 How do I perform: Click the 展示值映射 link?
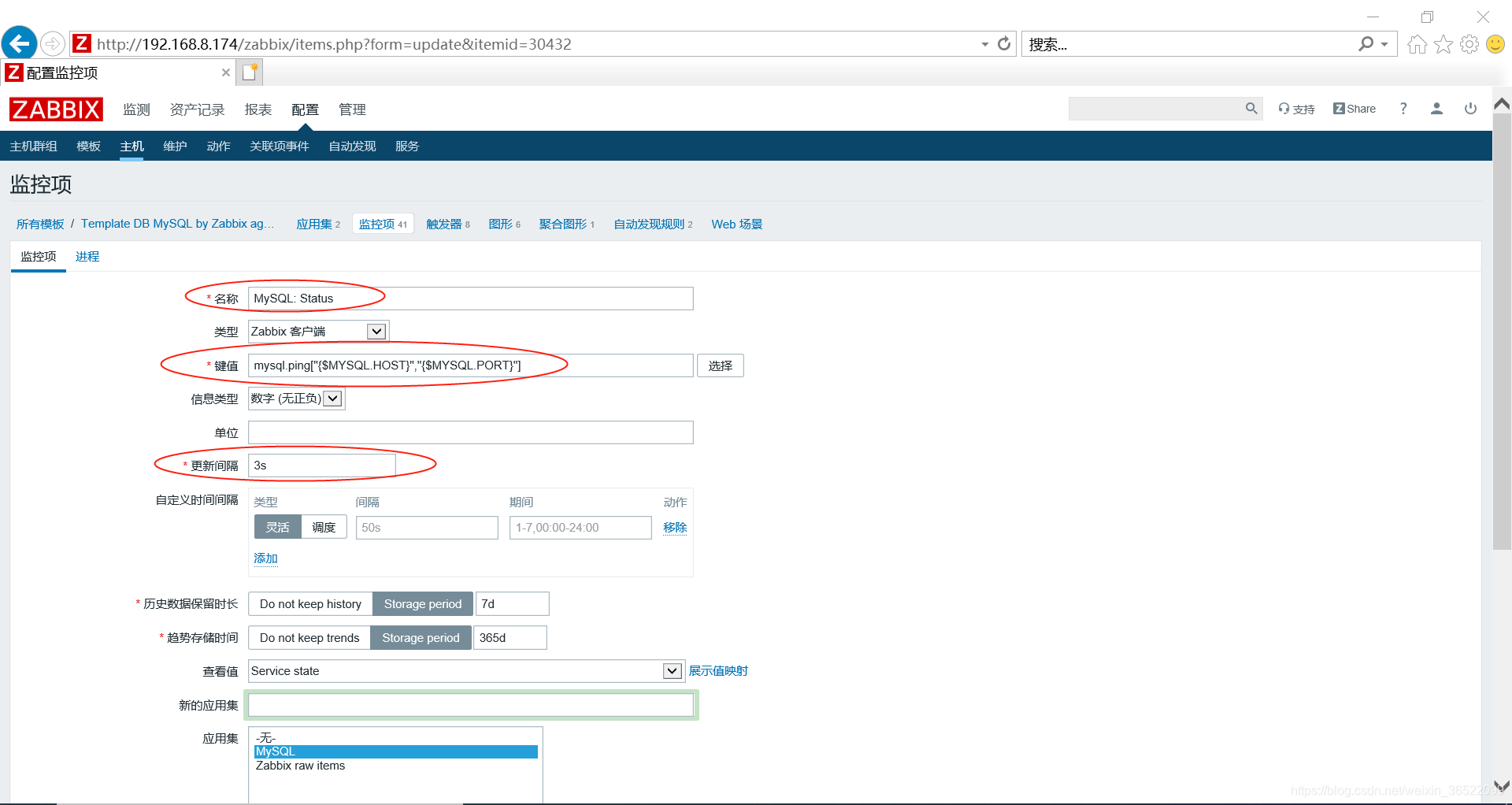[x=718, y=671]
